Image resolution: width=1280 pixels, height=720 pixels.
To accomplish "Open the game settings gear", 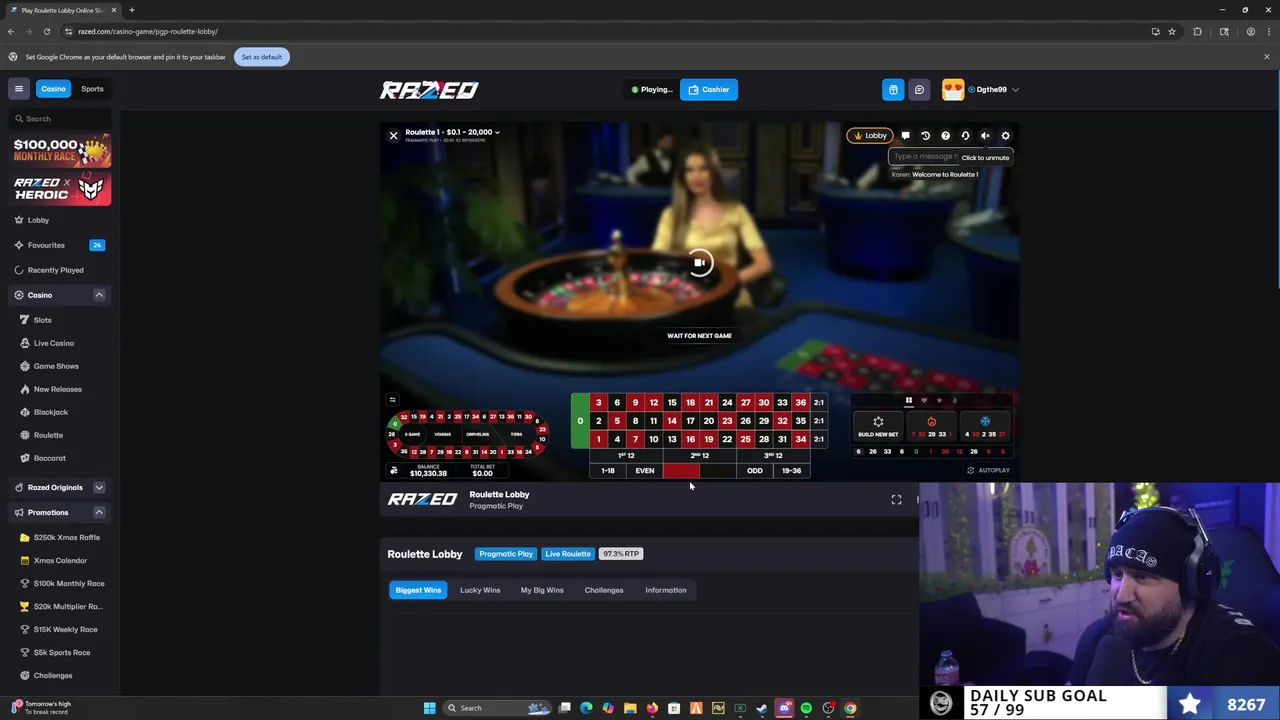I will pos(1005,136).
